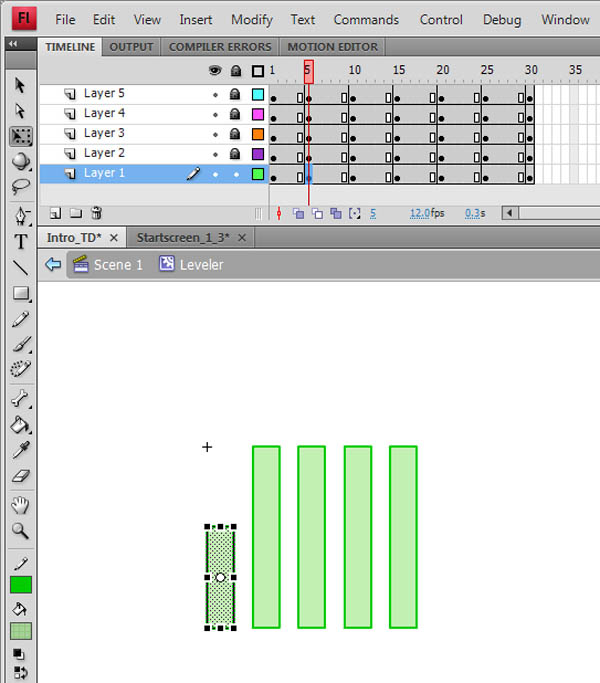
Task: Select the Text tool
Action: click(20, 241)
